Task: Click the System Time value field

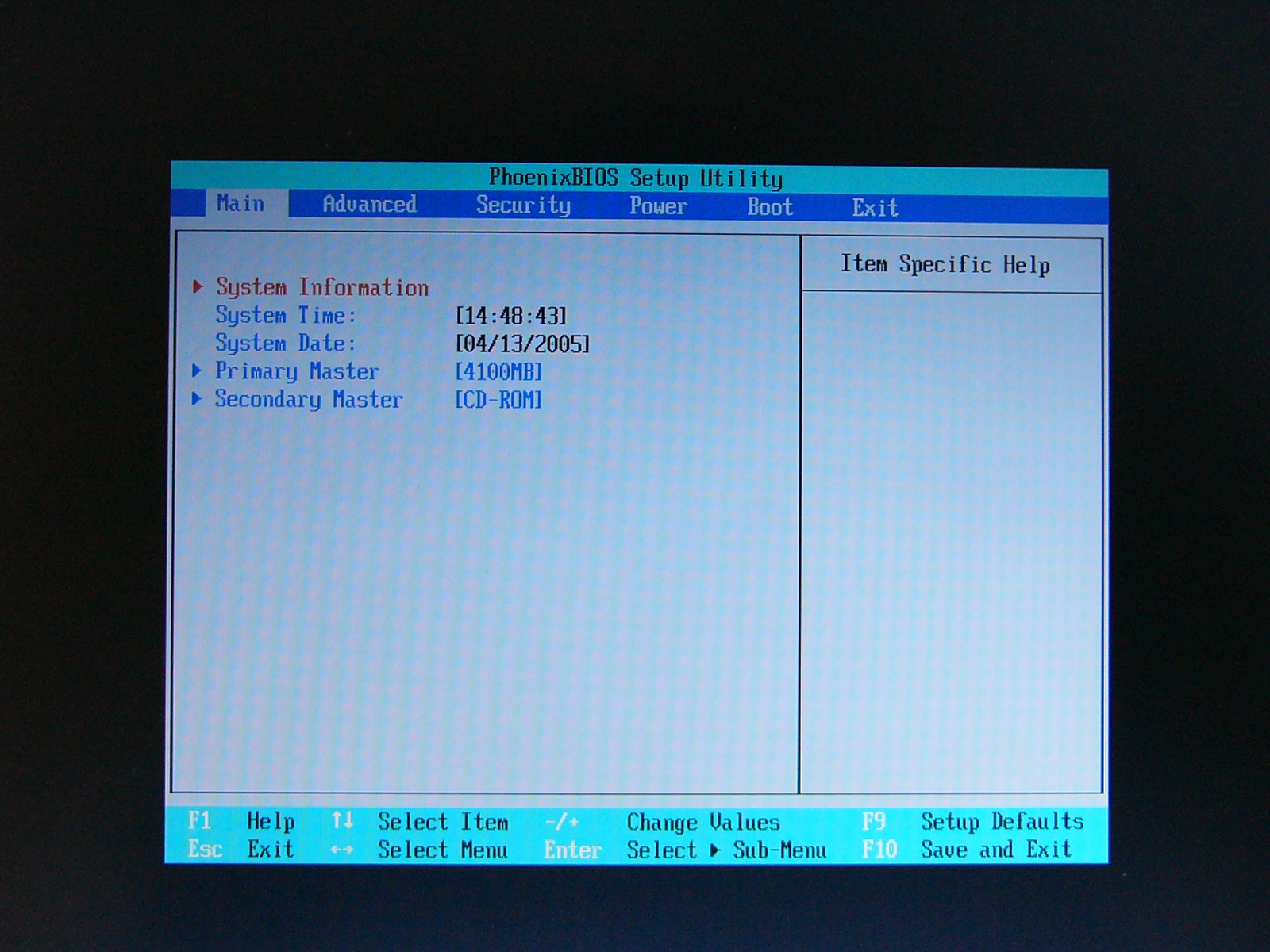Action: [510, 316]
